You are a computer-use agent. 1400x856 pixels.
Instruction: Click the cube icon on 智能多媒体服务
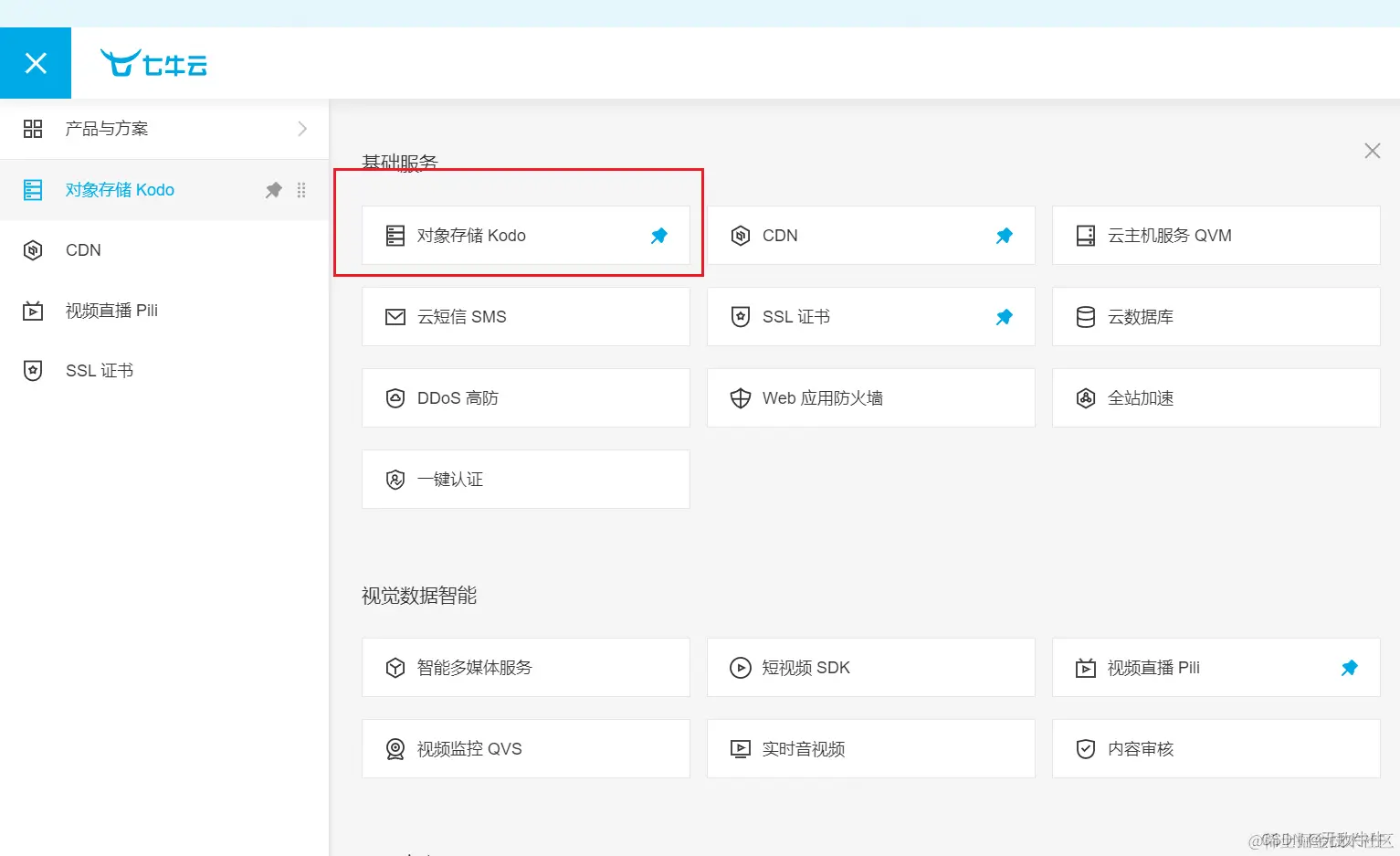(395, 668)
